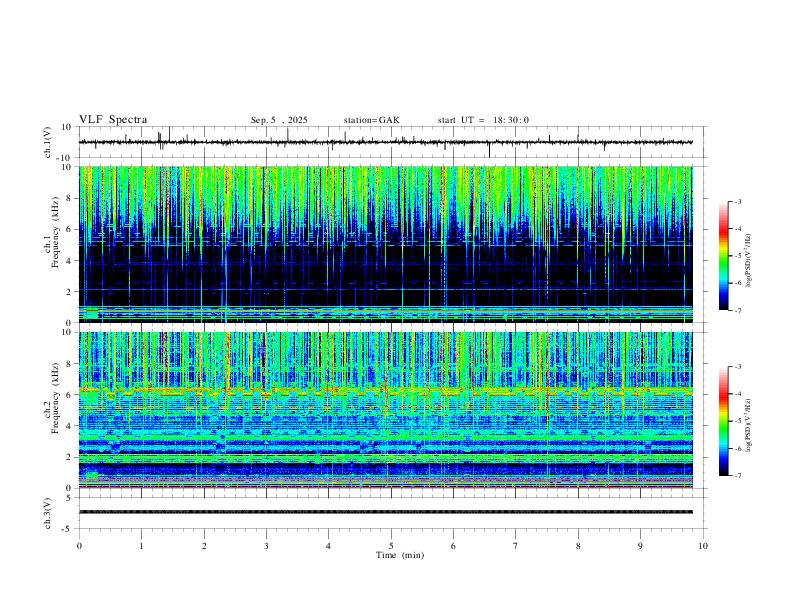Click the 'Time (min)' axis label
Screen dimensions: 792x612
[x=400, y=555]
